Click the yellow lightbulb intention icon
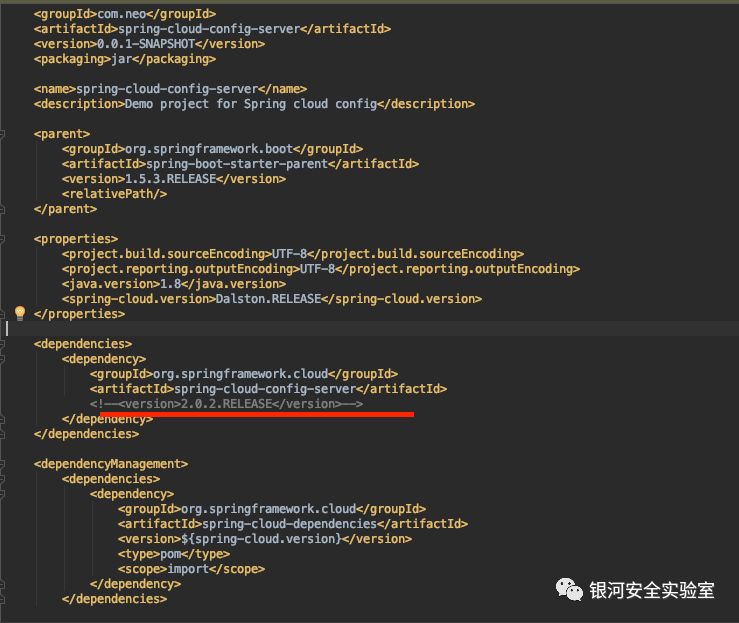This screenshot has height=623, width=739. pyautogui.click(x=20, y=313)
